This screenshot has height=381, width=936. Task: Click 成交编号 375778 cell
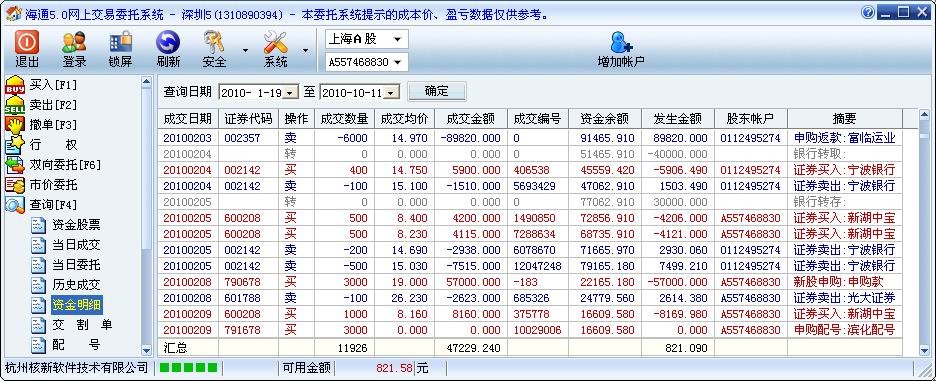tap(538, 314)
